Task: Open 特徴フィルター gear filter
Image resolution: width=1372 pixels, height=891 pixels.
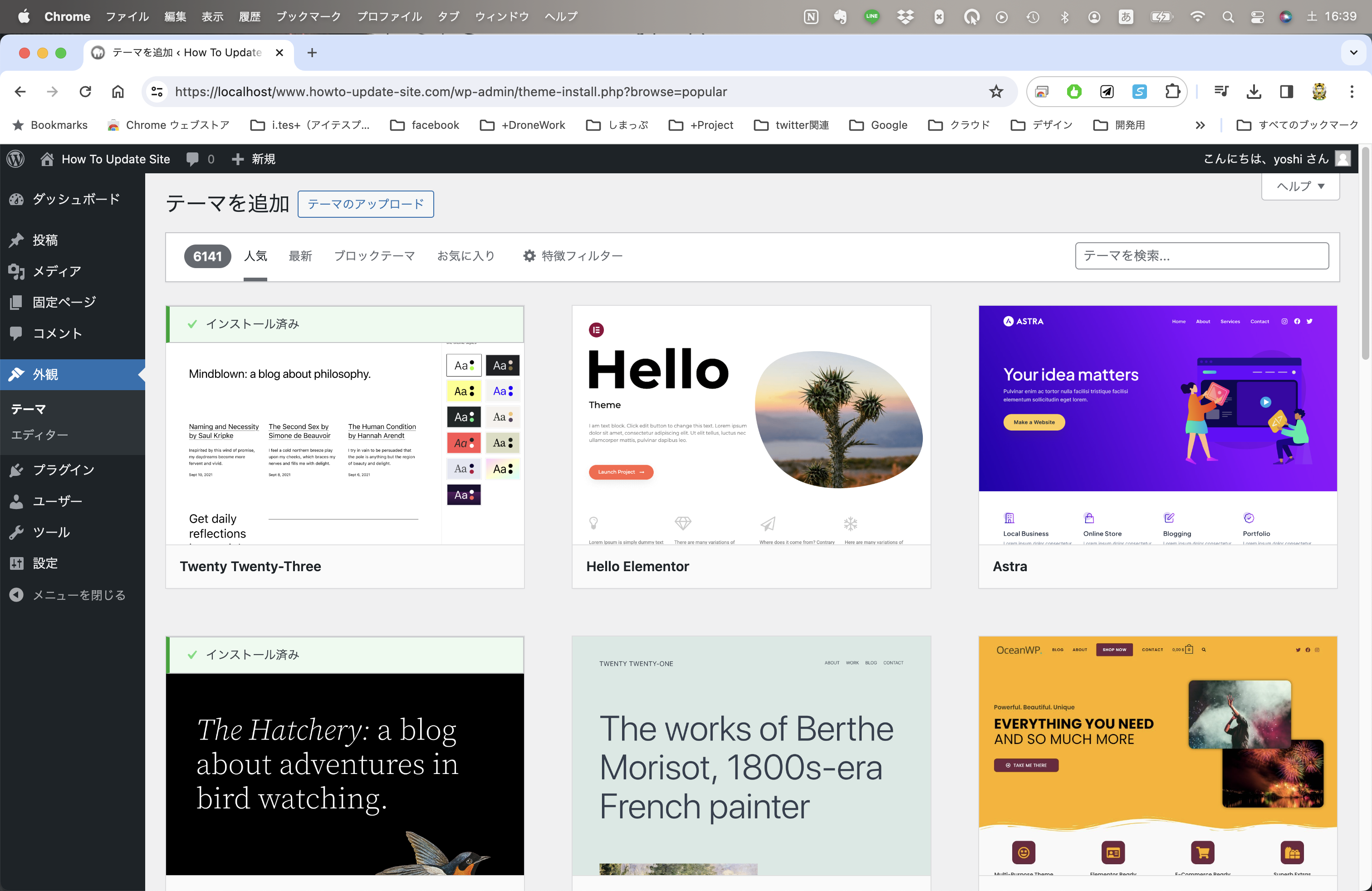Action: click(x=573, y=256)
